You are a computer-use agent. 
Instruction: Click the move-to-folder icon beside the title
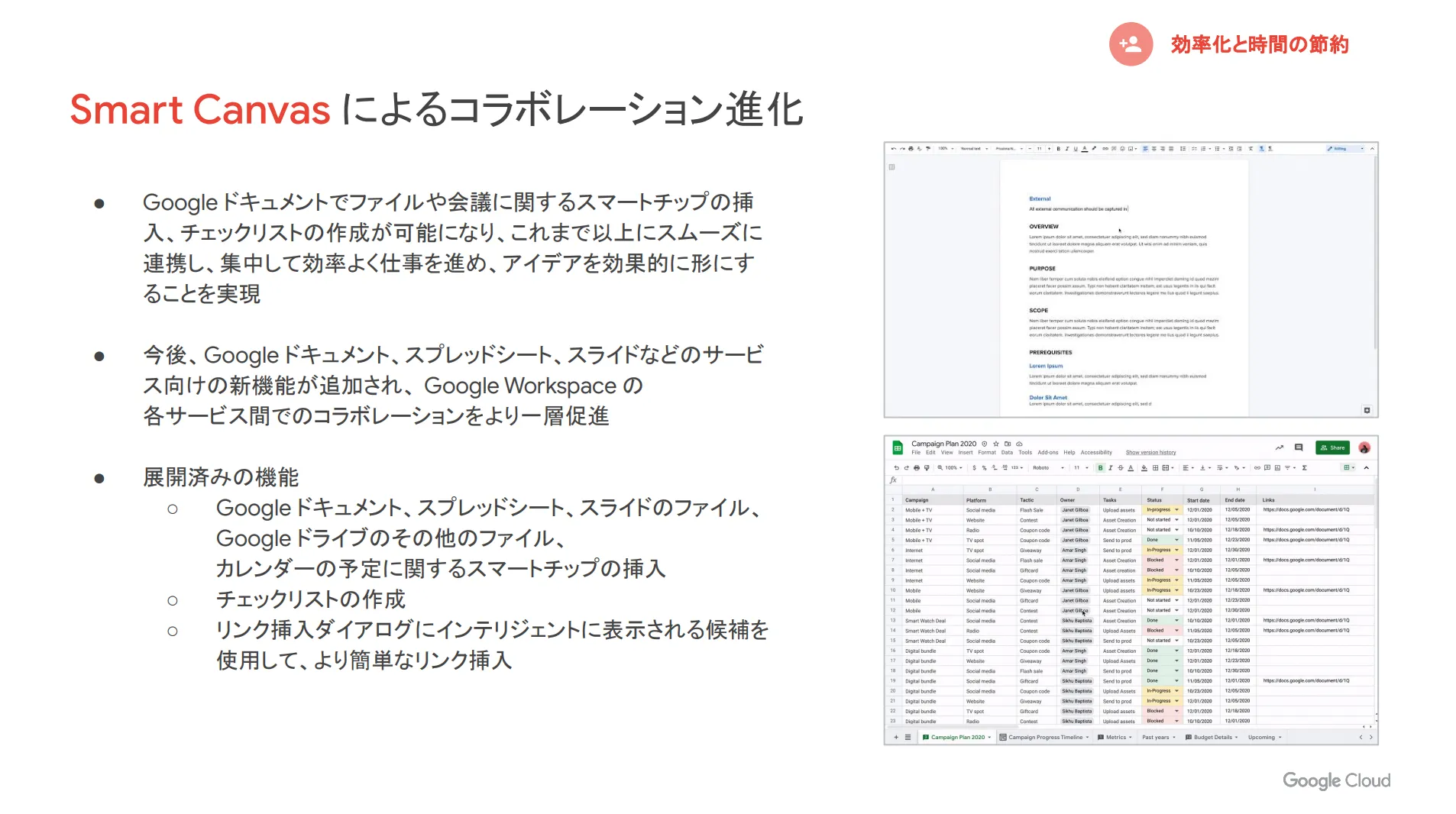point(1008,444)
